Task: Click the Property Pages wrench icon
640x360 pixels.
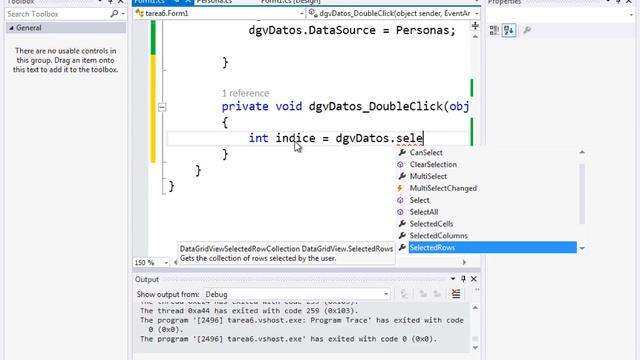Action: [527, 30]
